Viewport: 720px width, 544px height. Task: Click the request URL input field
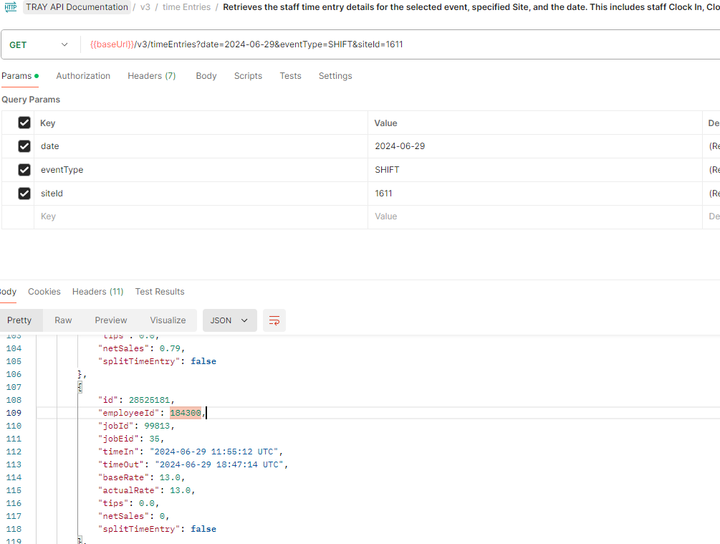399,45
